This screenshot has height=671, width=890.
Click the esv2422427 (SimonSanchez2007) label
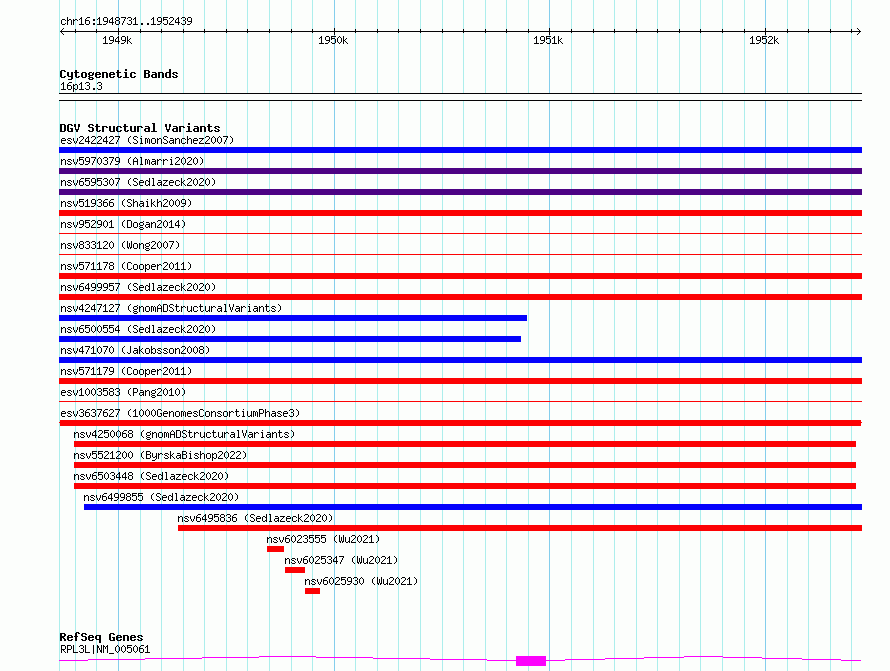[x=147, y=140]
